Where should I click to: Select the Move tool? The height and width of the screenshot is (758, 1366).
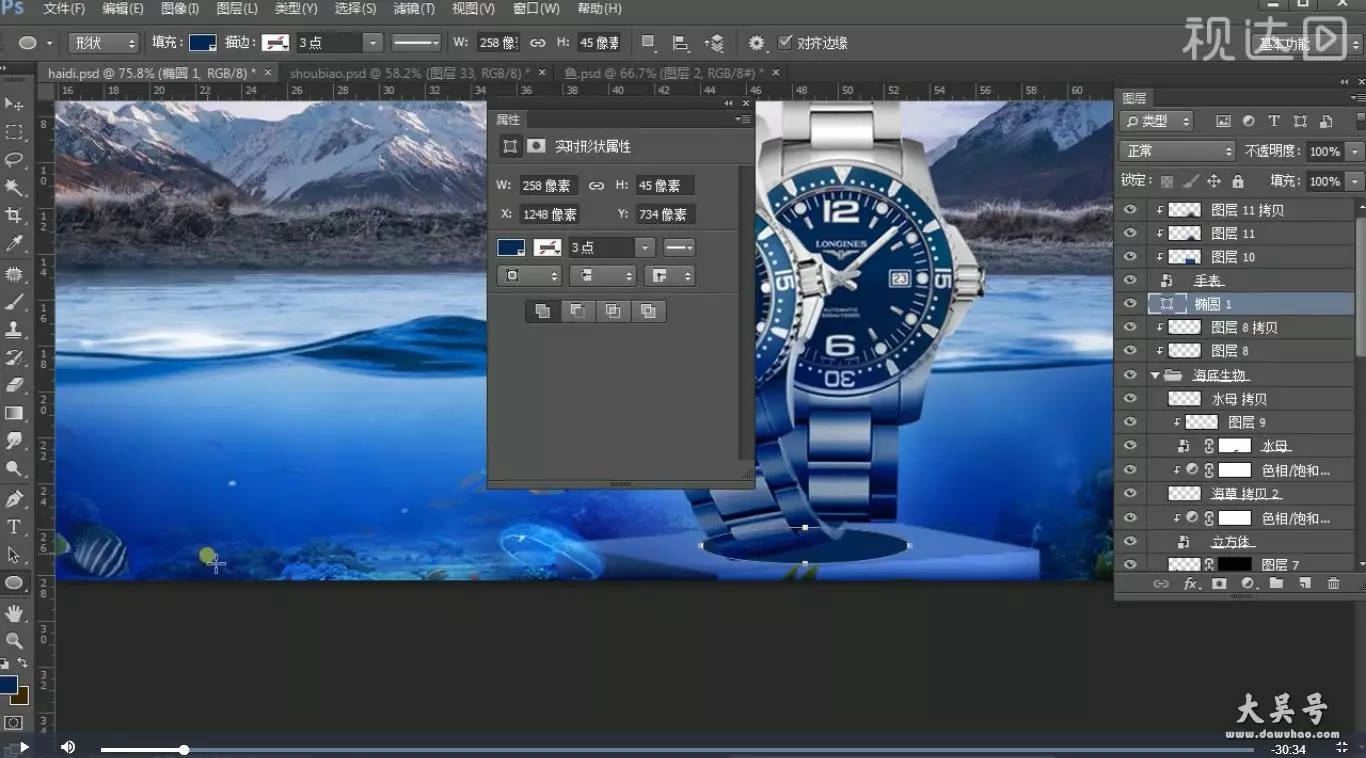point(14,104)
